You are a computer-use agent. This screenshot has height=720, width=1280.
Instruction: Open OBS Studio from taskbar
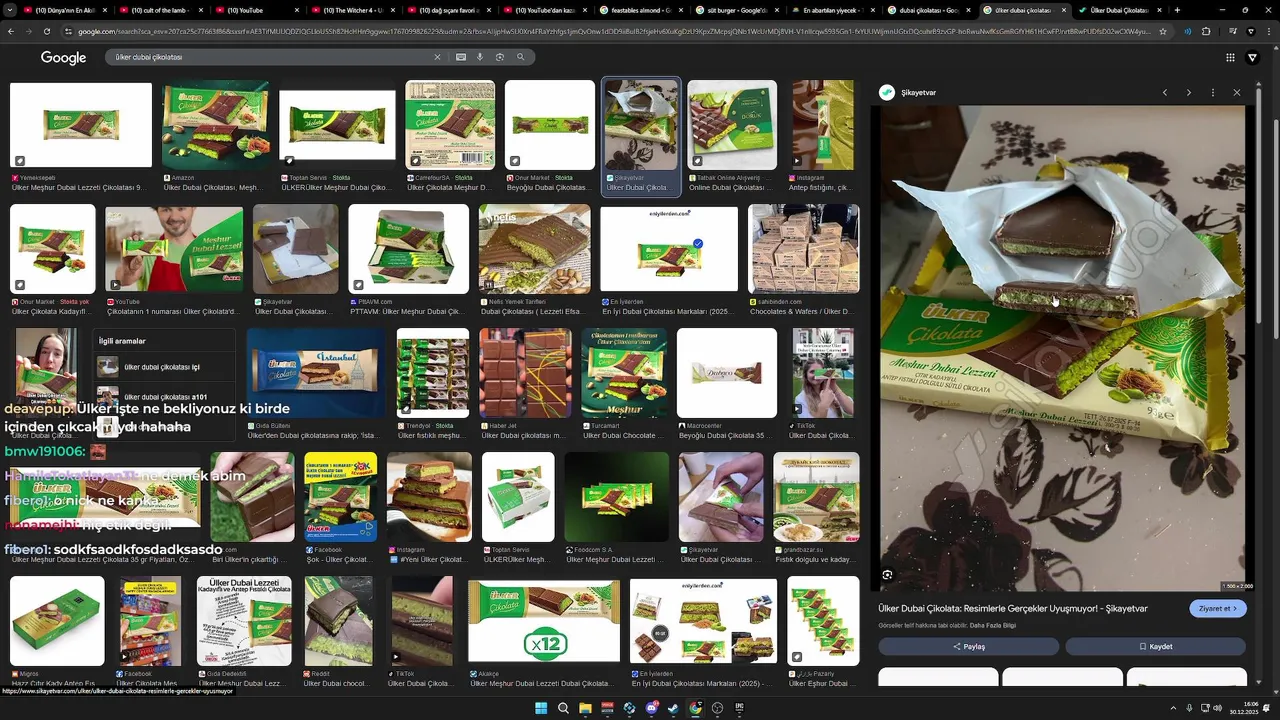[717, 708]
